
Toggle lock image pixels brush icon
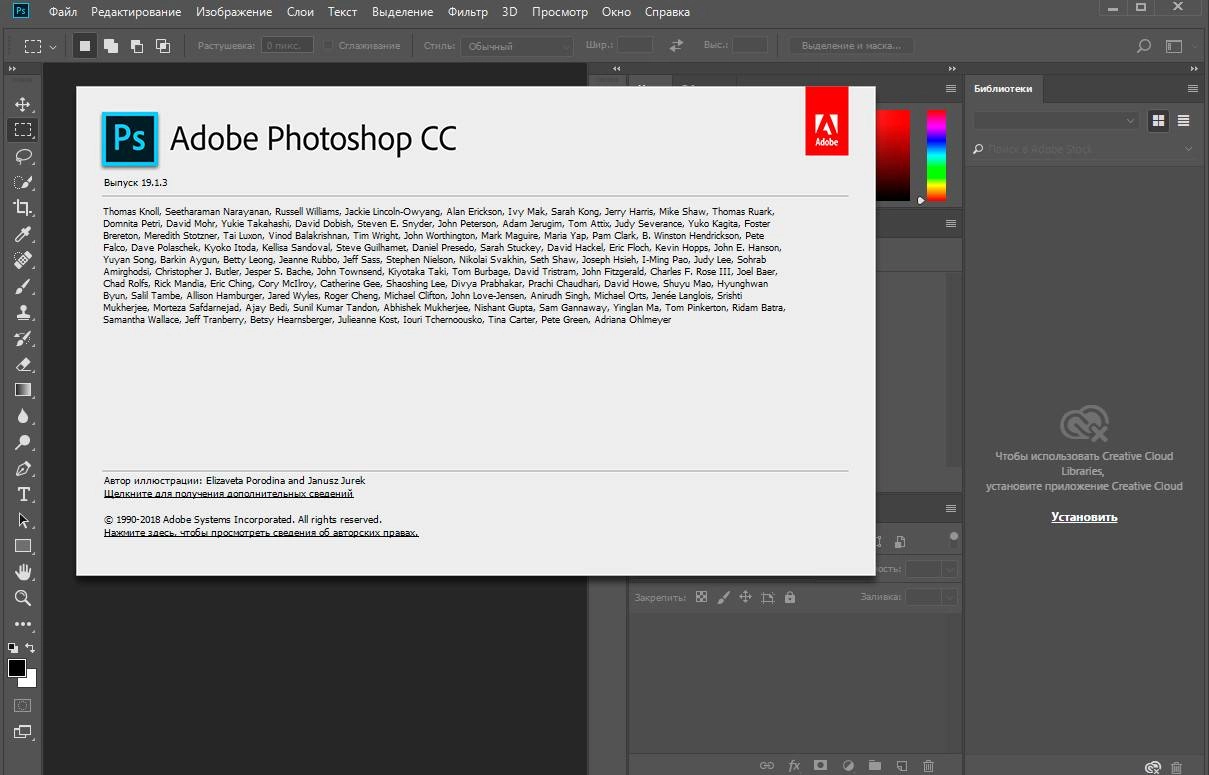(723, 597)
